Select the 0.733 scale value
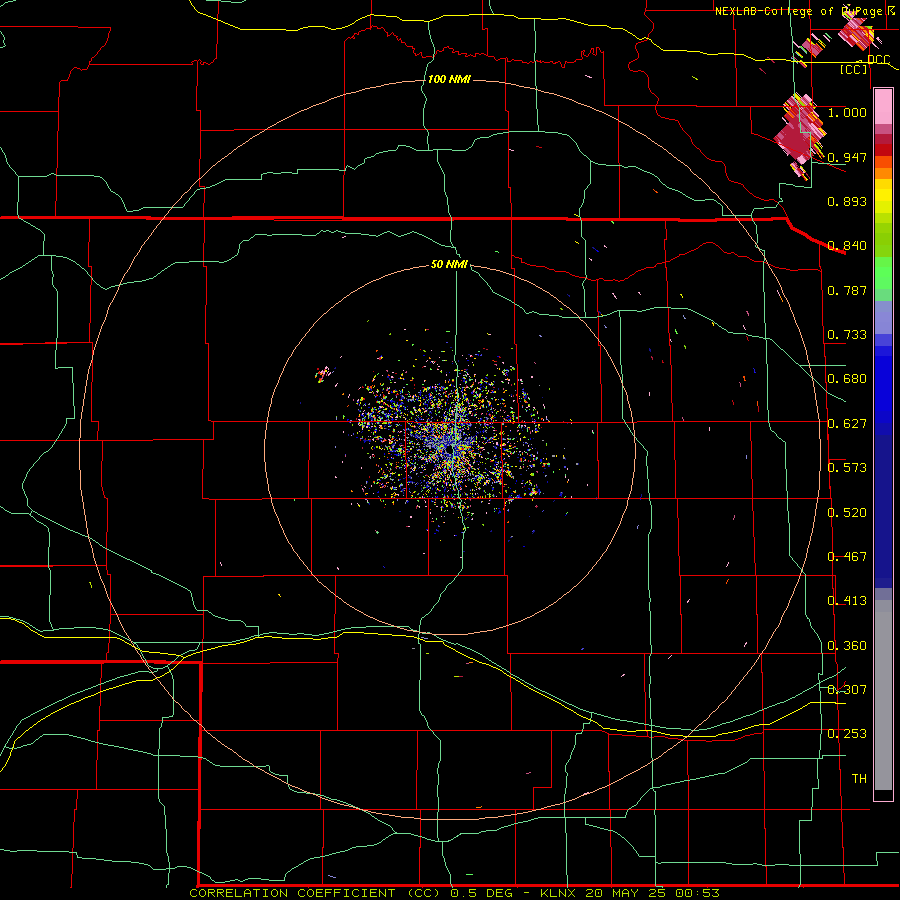The image size is (900, 900). pos(847,335)
